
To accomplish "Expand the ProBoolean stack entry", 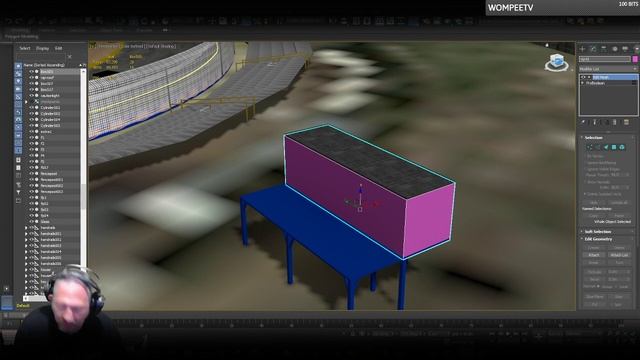I will pyautogui.click(x=583, y=83).
